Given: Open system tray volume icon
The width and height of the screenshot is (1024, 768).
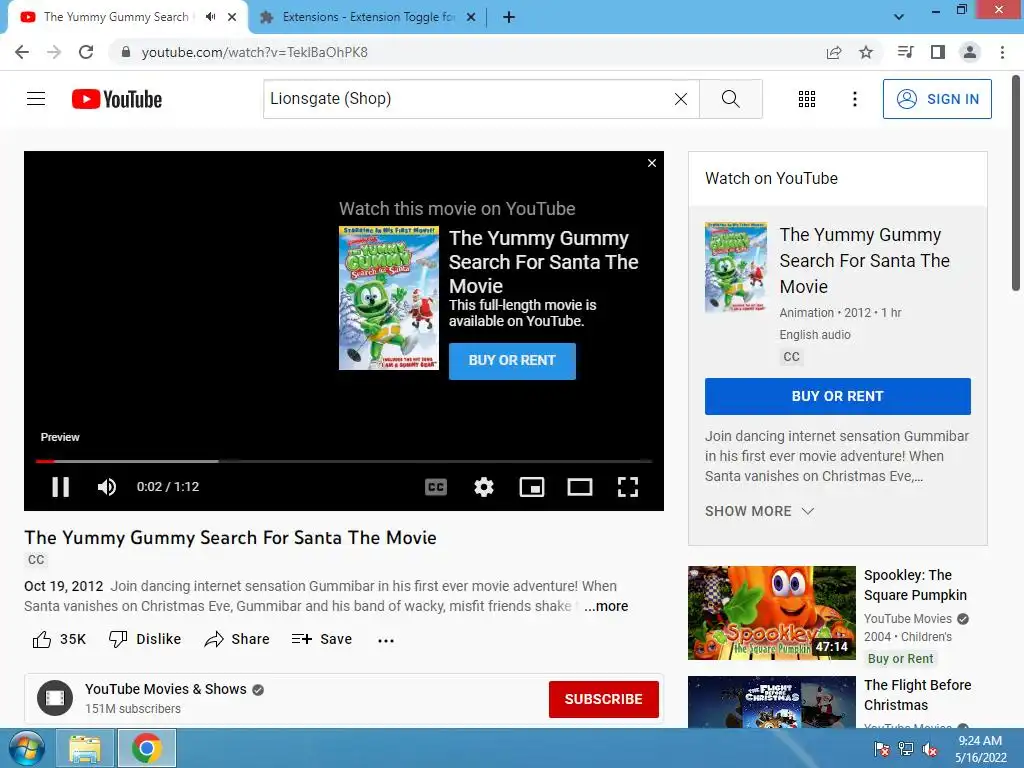Looking at the screenshot, I should click(930, 749).
